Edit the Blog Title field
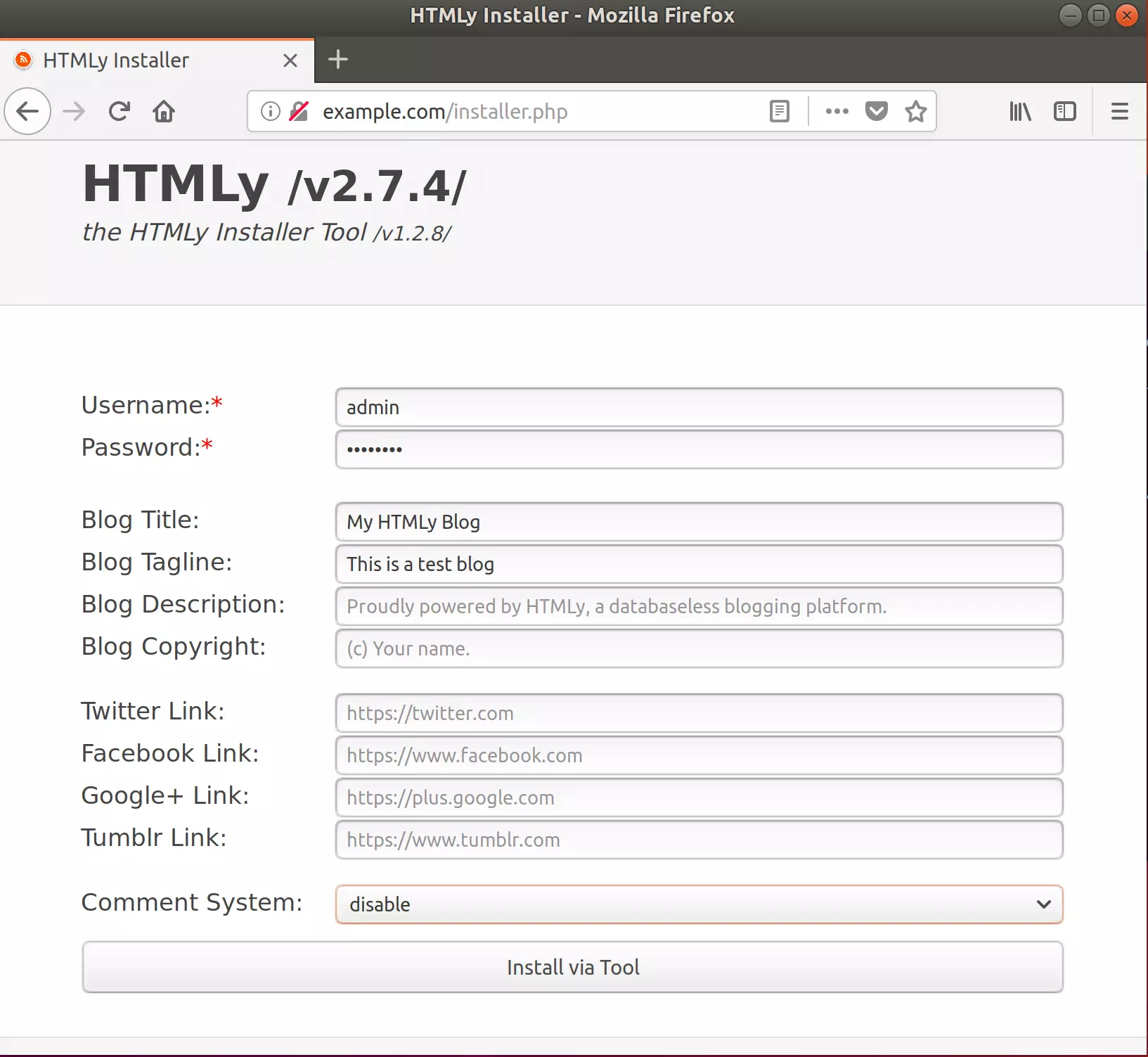The height and width of the screenshot is (1057, 1148). click(x=699, y=522)
